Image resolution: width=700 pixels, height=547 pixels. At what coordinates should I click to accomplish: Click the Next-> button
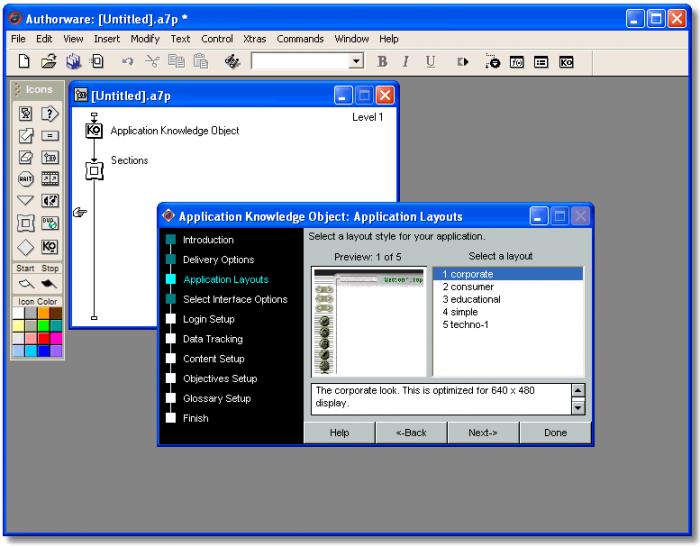point(483,433)
